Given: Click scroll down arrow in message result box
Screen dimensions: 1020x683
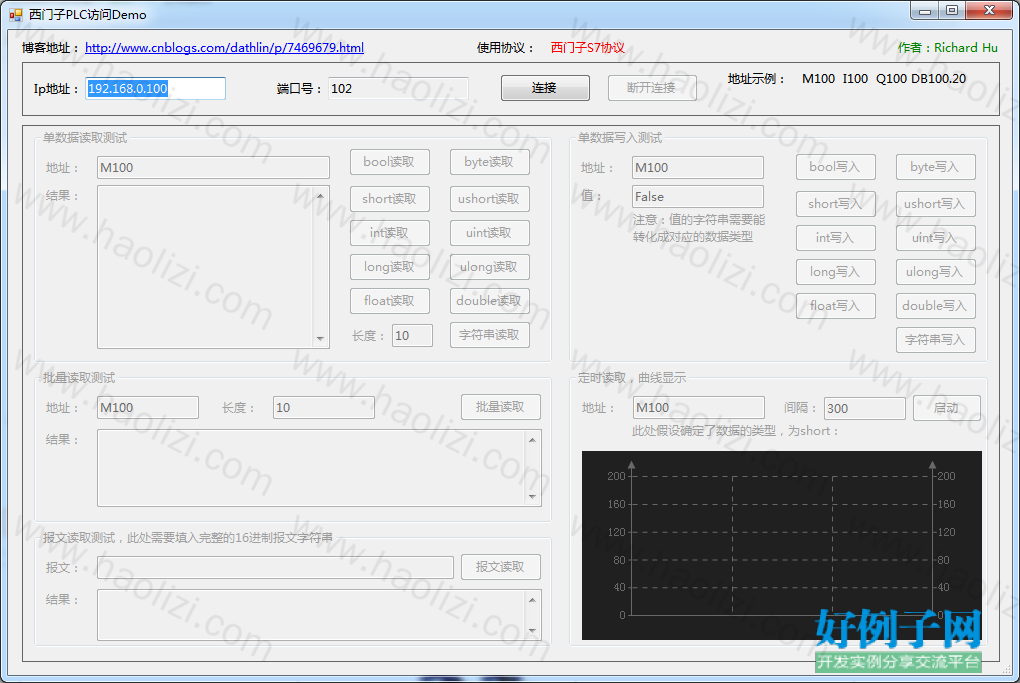Looking at the screenshot, I should pyautogui.click(x=532, y=631).
